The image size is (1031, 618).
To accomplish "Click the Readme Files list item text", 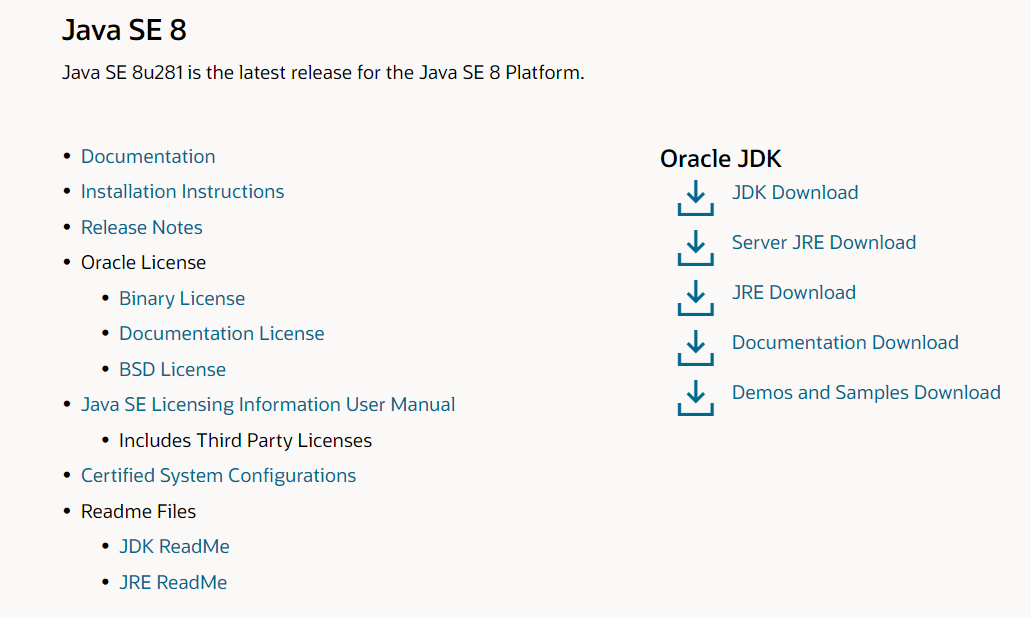I will point(138,511).
